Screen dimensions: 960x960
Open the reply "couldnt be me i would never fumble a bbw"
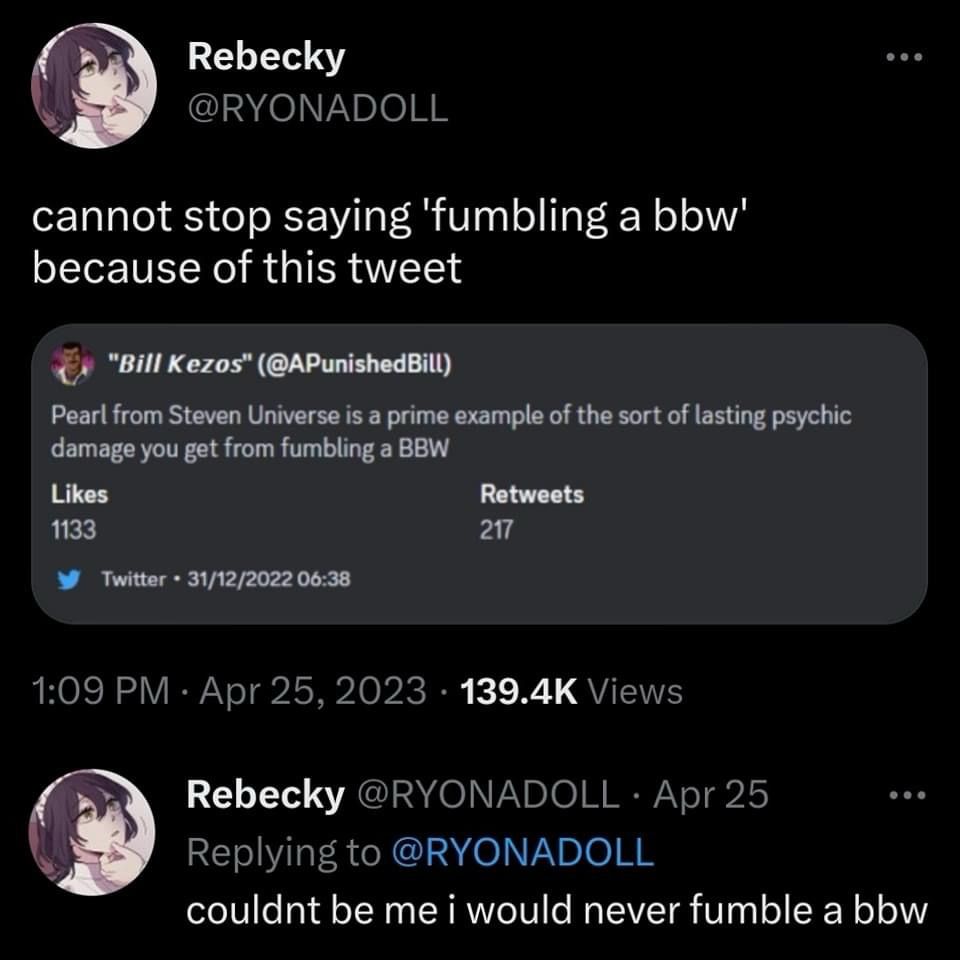pyautogui.click(x=558, y=912)
